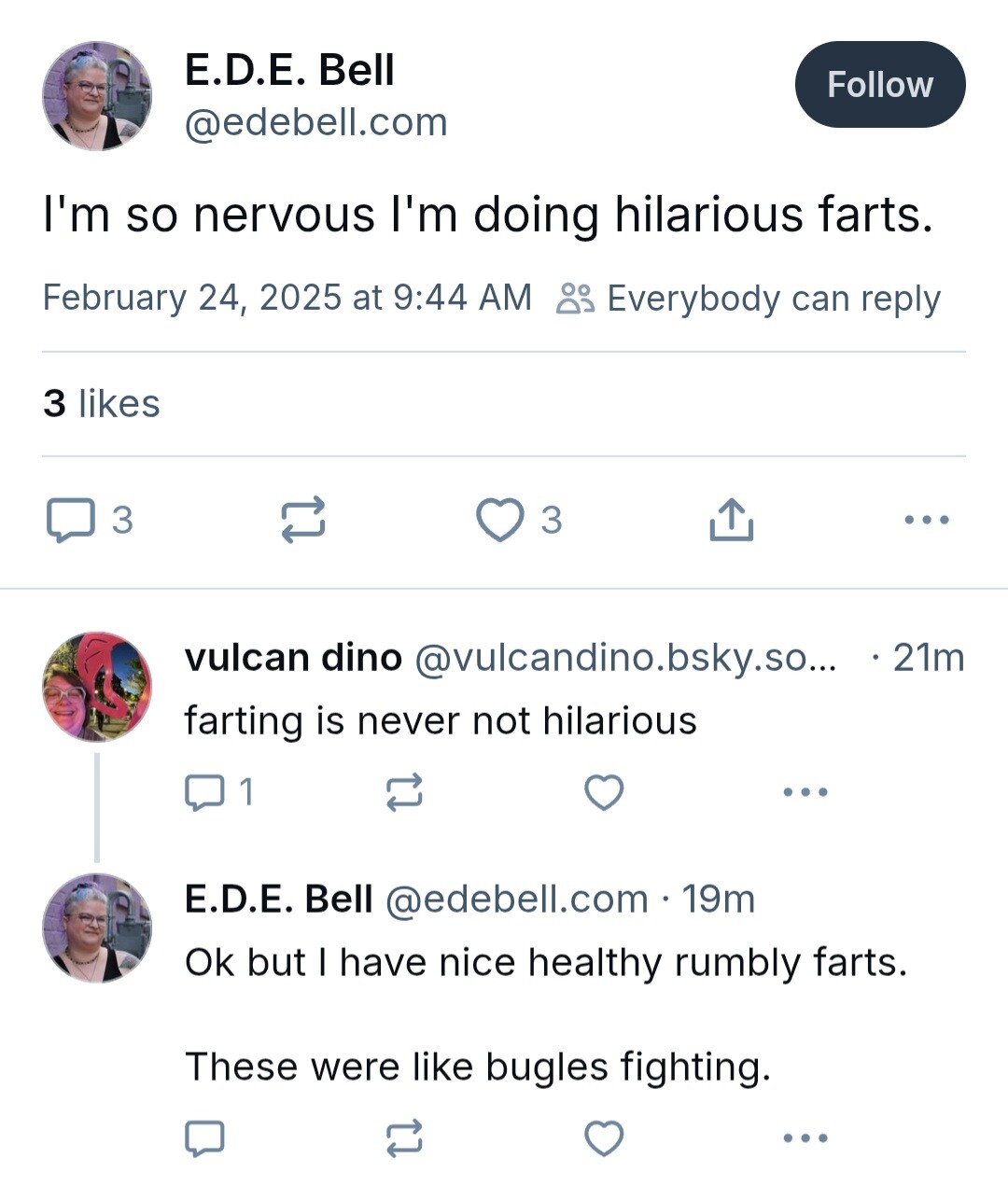Open the Everybody can reply setting icon
Screen dimensions: 1008x1186
point(575,299)
